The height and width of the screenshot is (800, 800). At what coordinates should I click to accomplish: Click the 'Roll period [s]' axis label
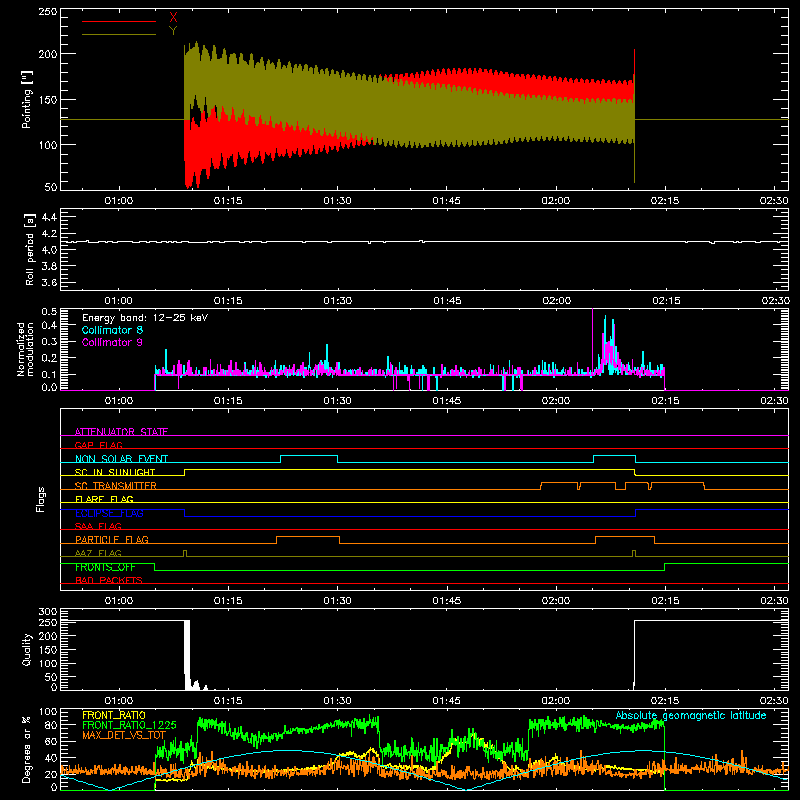[30, 249]
